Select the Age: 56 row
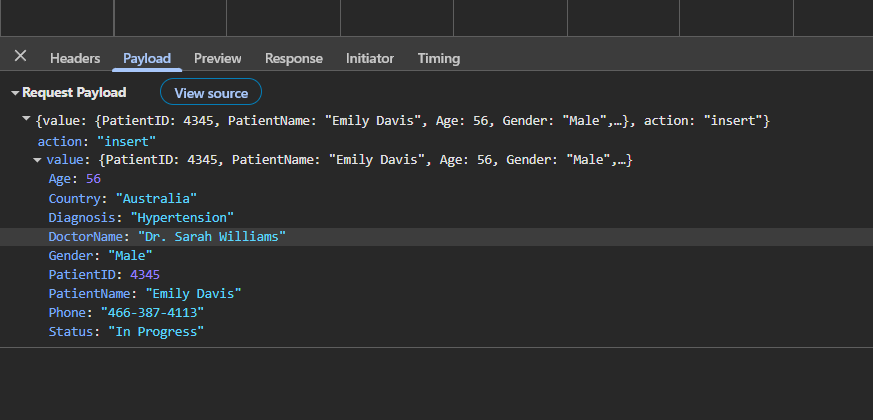 click(x=436, y=179)
